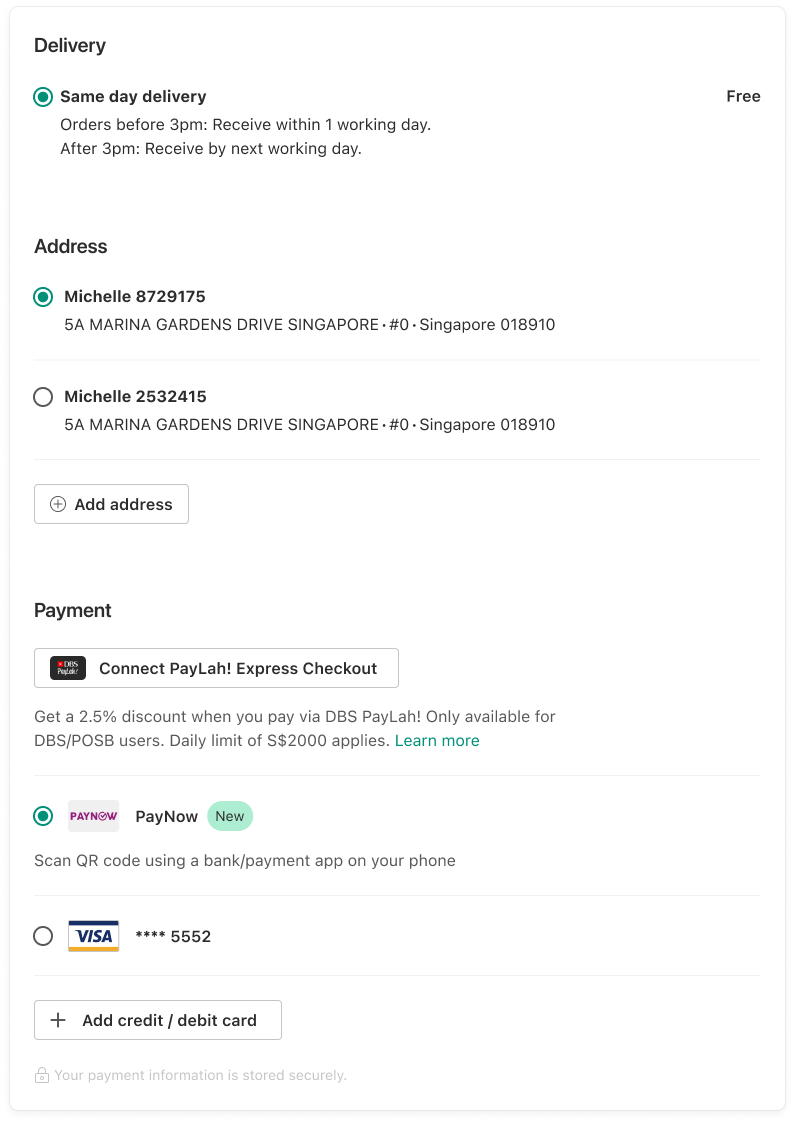Select the Michelle 2532415 address radio button
This screenshot has width=795, height=1123.
(43, 397)
